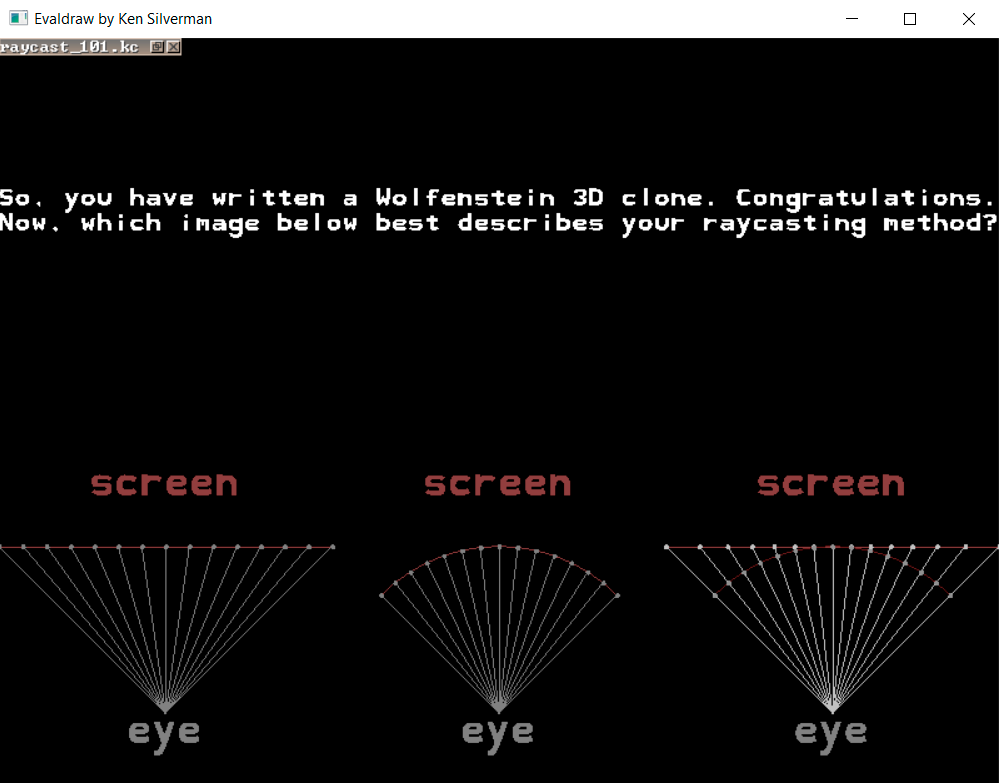Click the Evaldraw by Ken Silverman window title
This screenshot has height=783, width=999.
coord(123,19)
